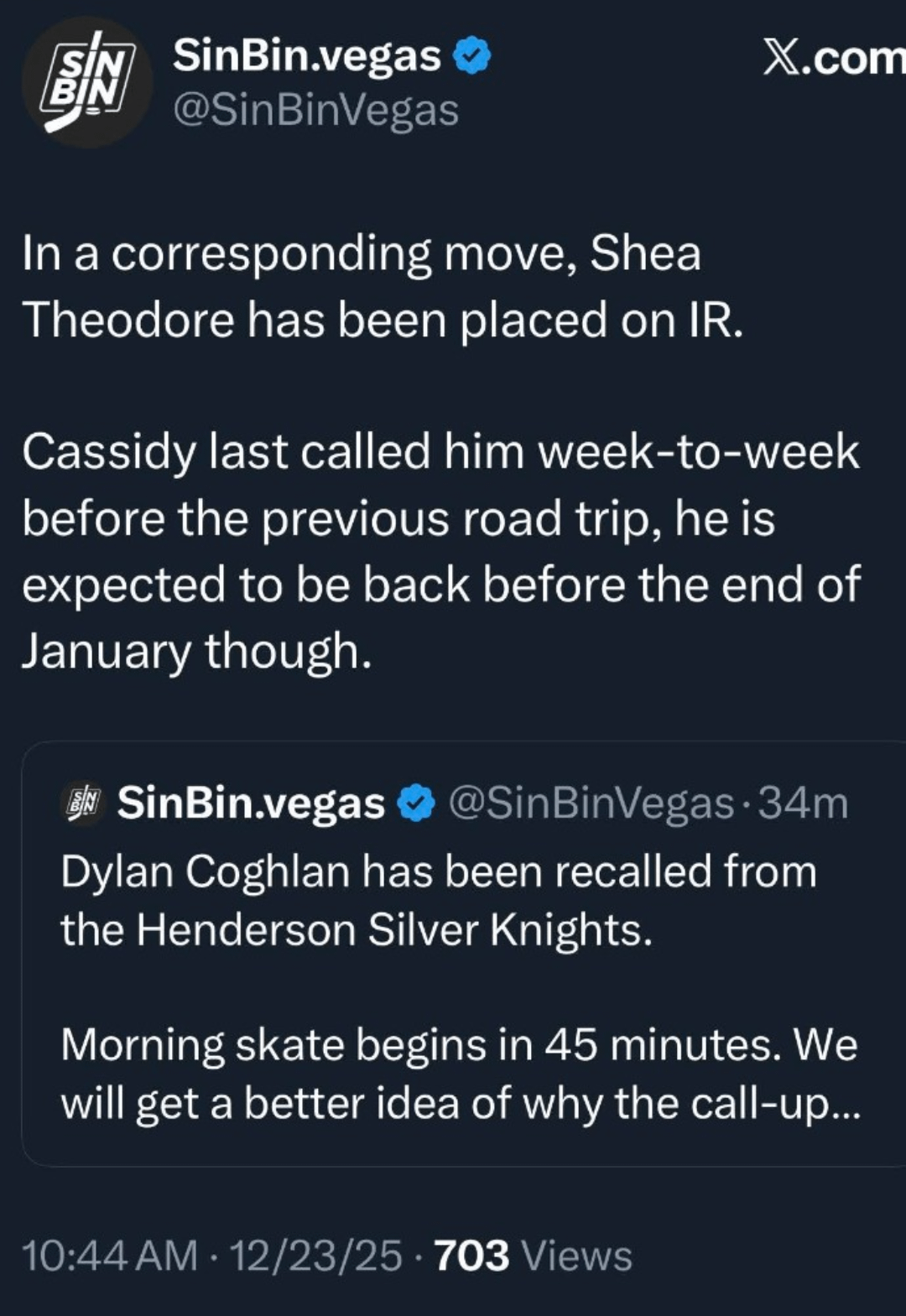Click the SinBin.vegas name in quoted post
This screenshot has width=906, height=1316.
pyautogui.click(x=251, y=804)
